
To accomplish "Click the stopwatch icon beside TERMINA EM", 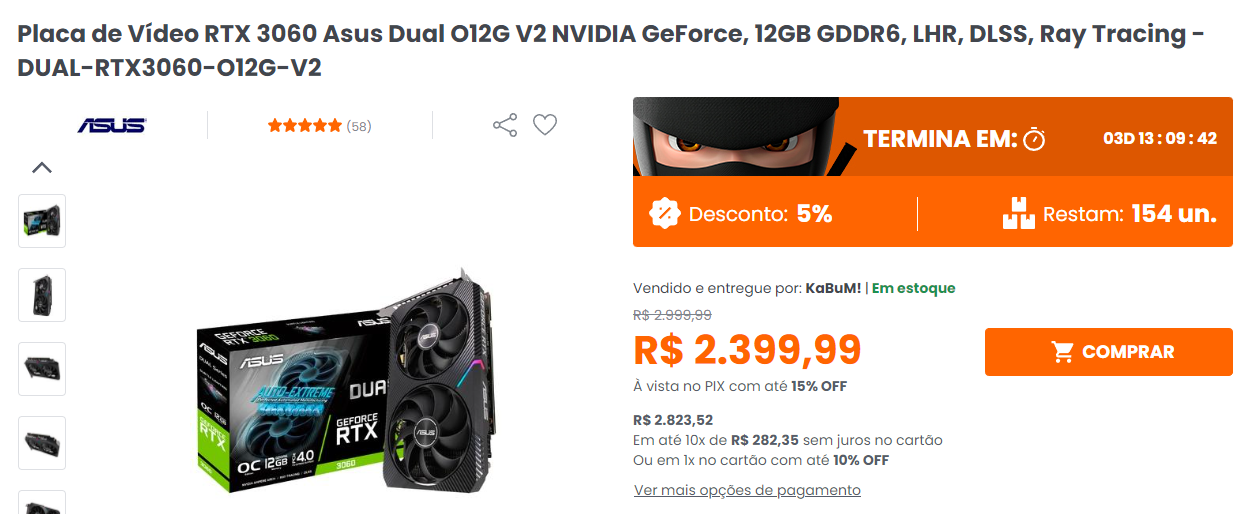I will (1034, 138).
